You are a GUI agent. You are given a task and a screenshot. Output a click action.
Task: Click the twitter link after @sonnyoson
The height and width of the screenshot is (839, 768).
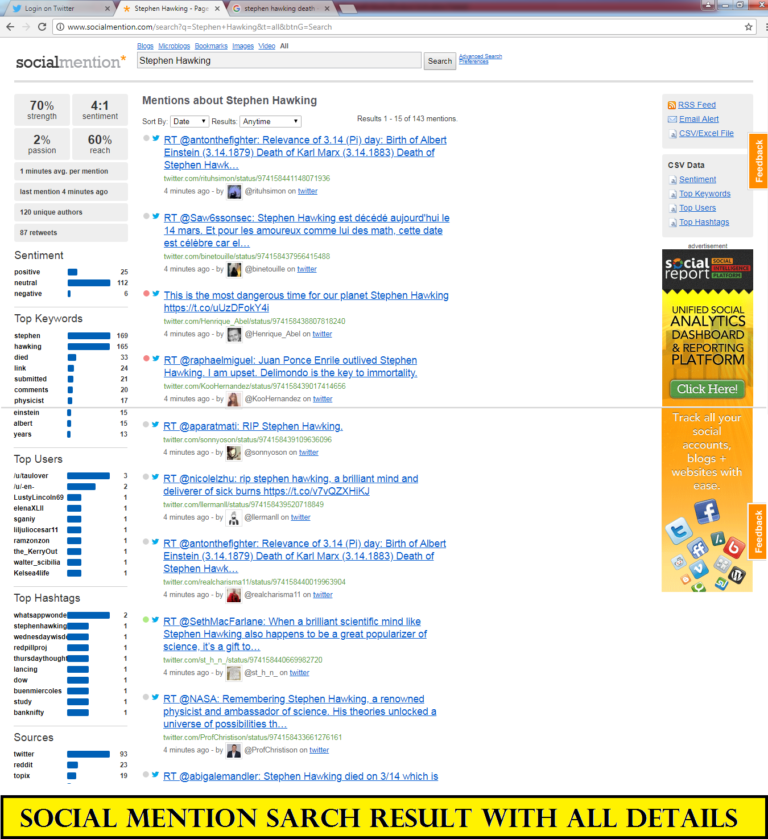pos(309,453)
